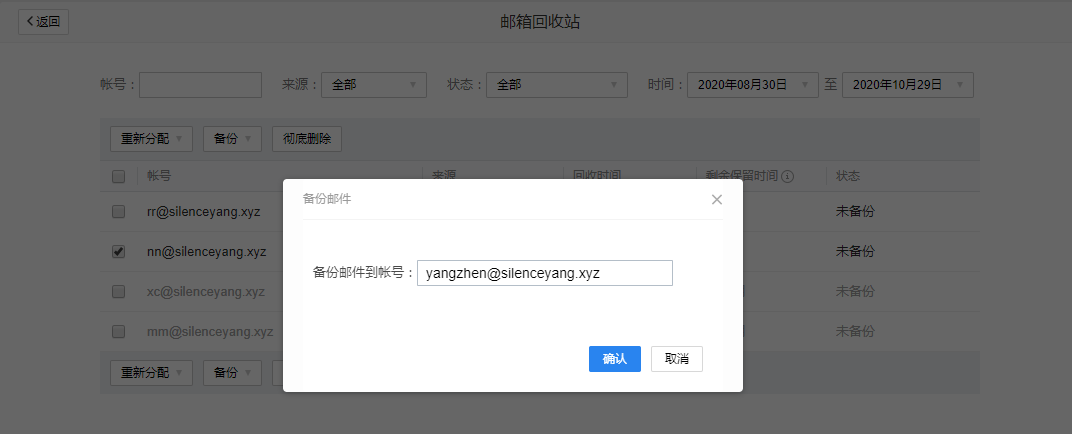The height and width of the screenshot is (434, 1072).
Task: Focus the 备份邮件到帐号 input field
Action: [545, 273]
